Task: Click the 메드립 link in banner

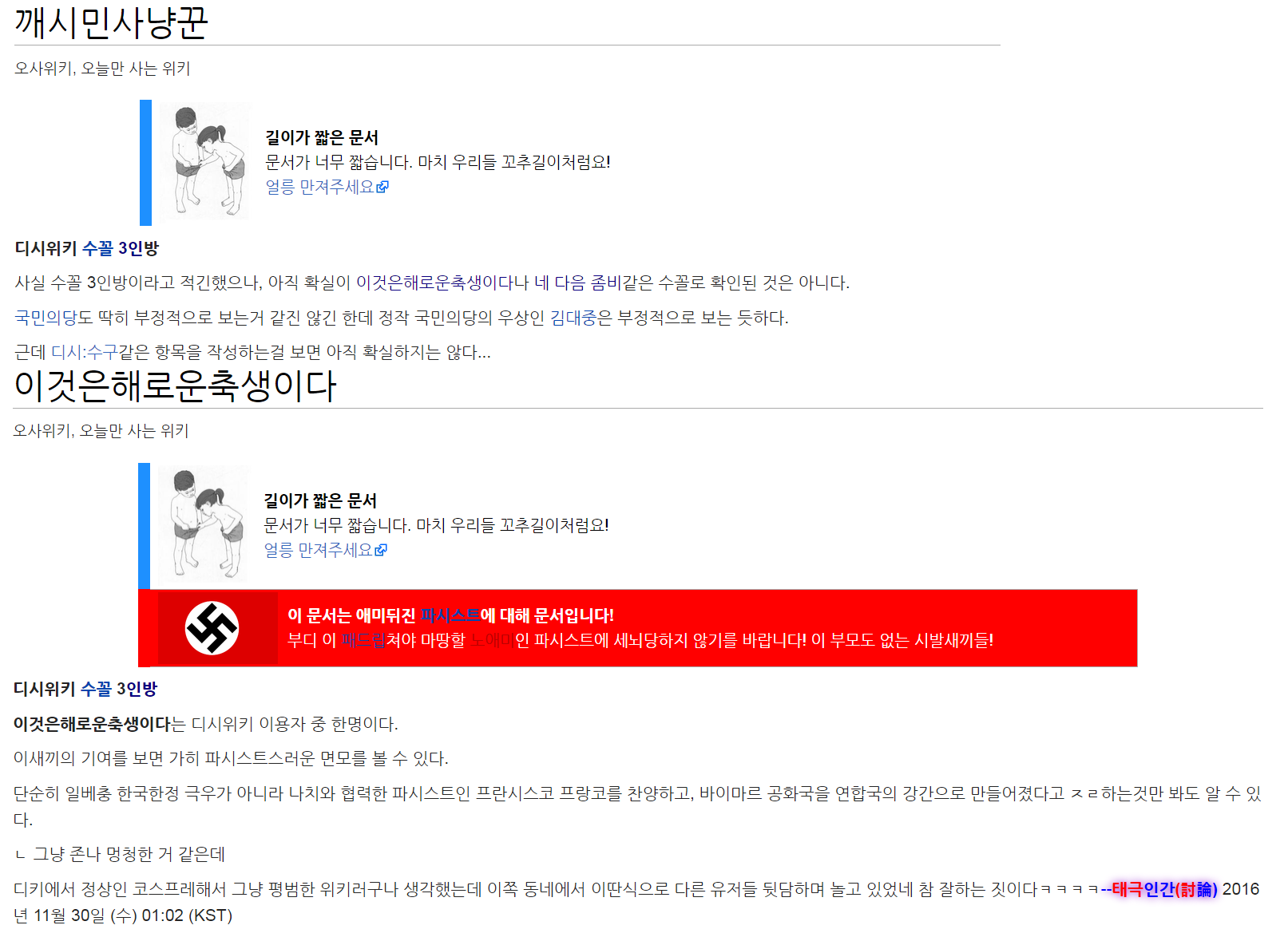Action: click(363, 640)
